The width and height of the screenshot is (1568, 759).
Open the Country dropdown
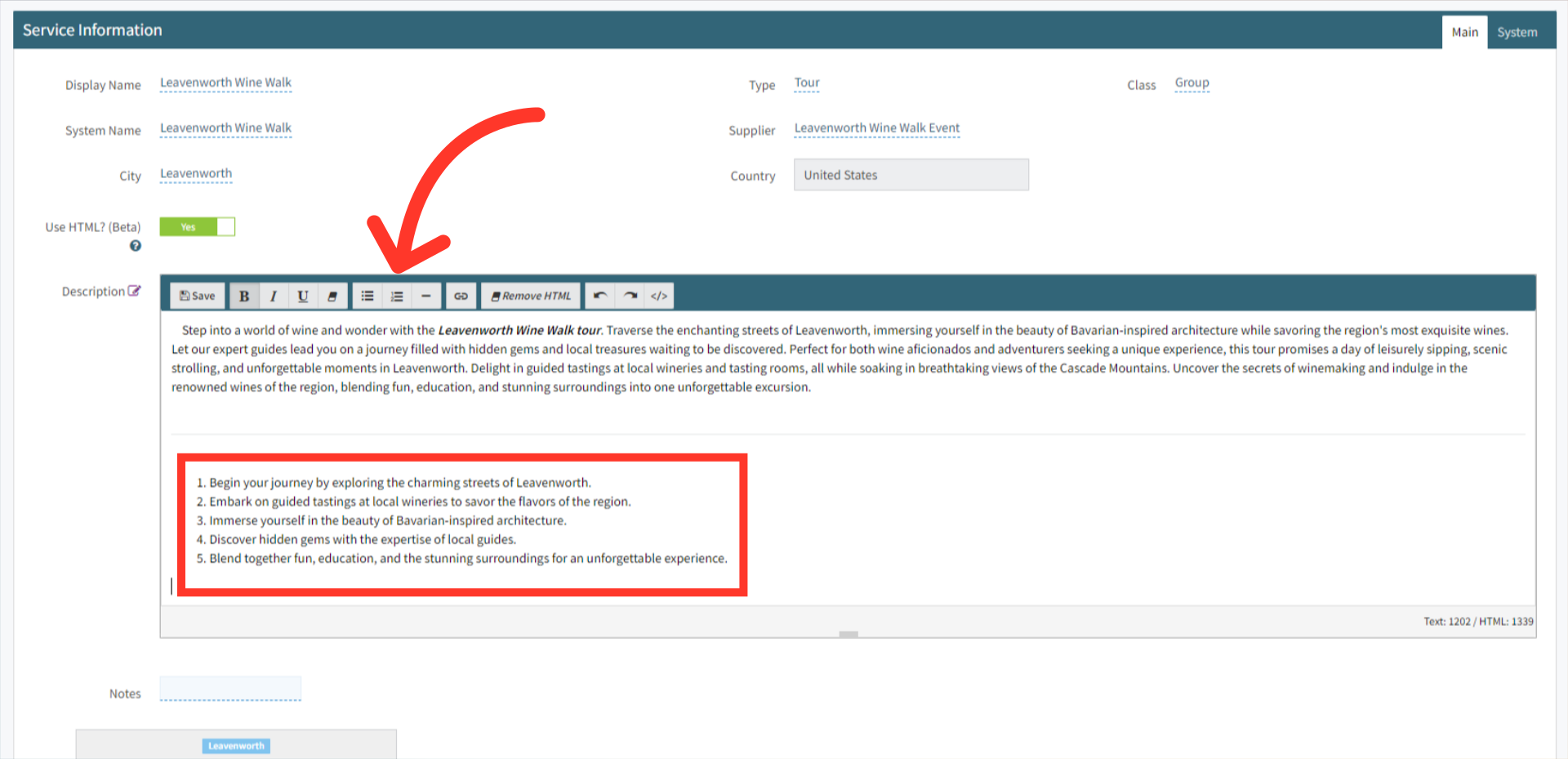[x=911, y=175]
